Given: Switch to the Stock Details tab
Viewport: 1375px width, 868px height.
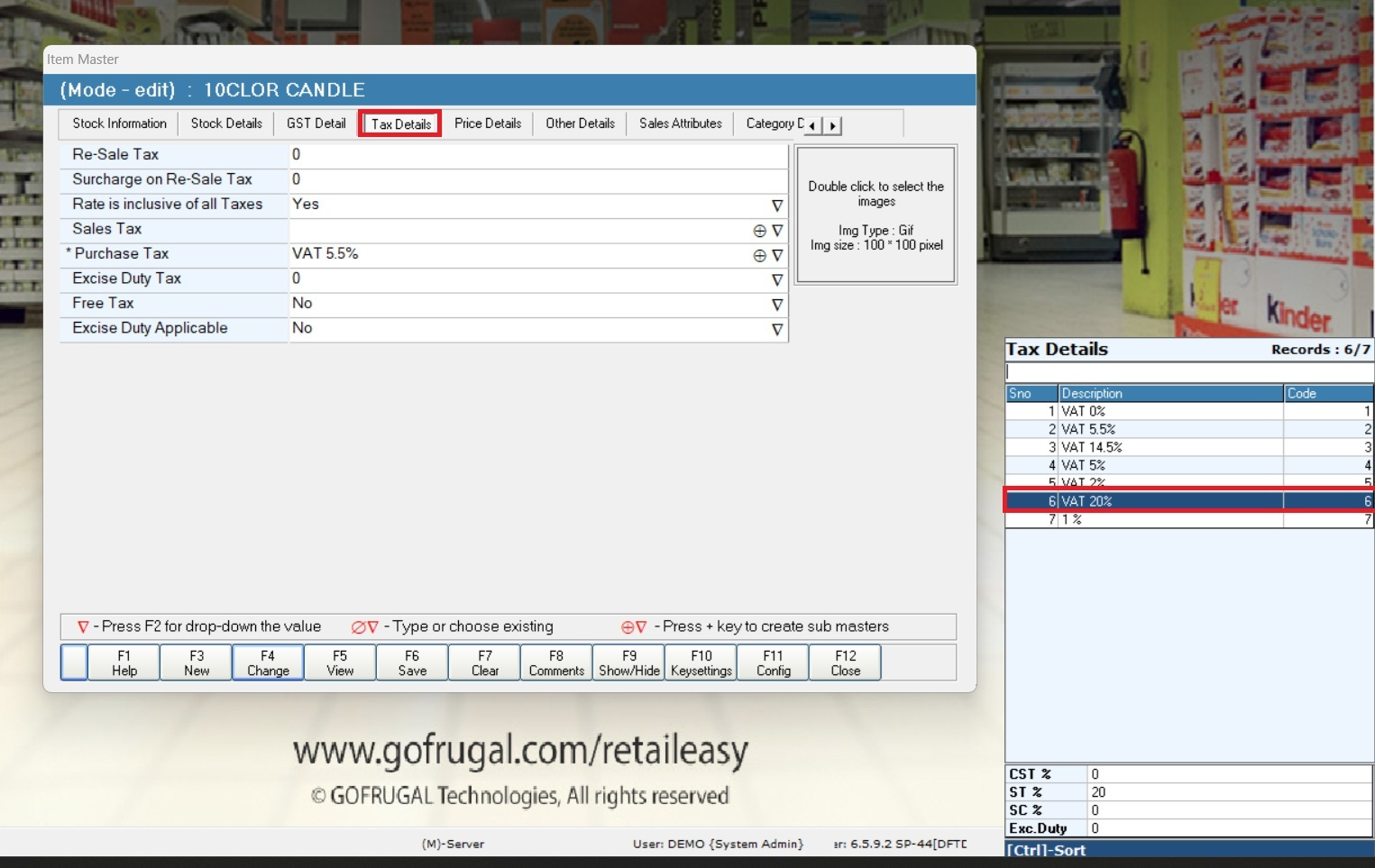Looking at the screenshot, I should click(x=226, y=123).
